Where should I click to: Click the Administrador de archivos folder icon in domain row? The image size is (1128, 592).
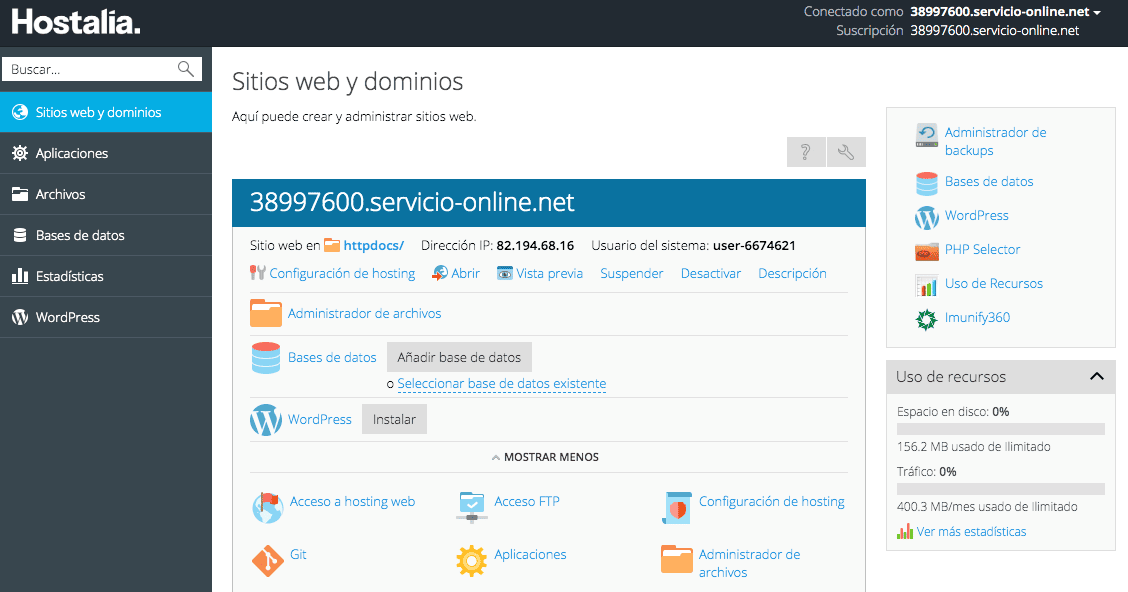pos(265,314)
